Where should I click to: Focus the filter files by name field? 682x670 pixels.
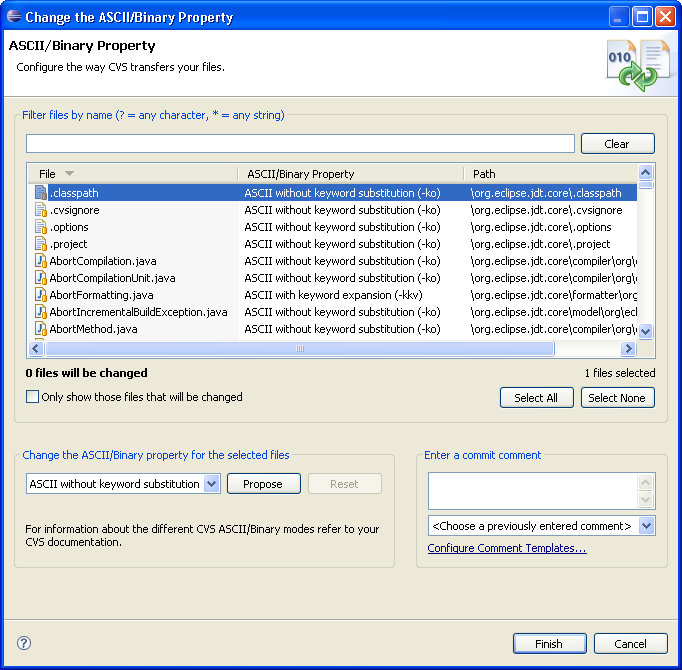pos(300,144)
